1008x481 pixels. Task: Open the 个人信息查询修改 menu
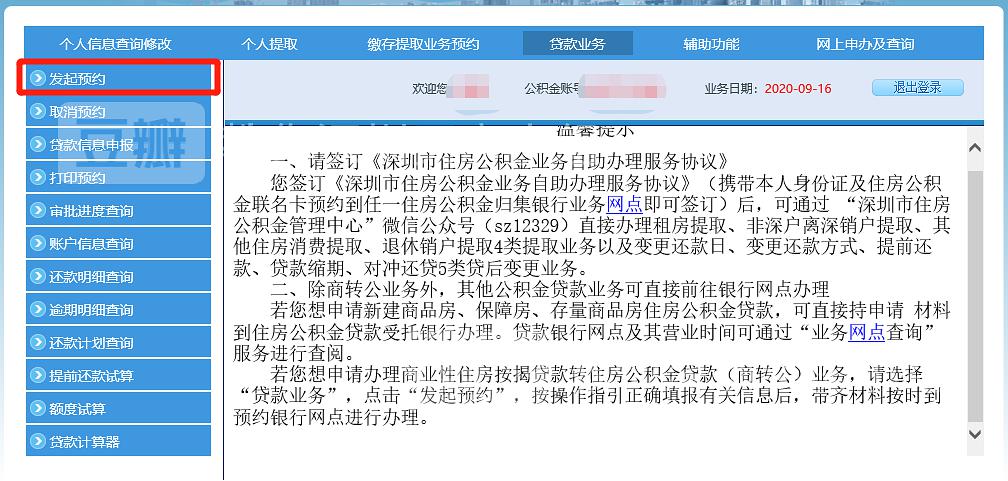(x=115, y=44)
